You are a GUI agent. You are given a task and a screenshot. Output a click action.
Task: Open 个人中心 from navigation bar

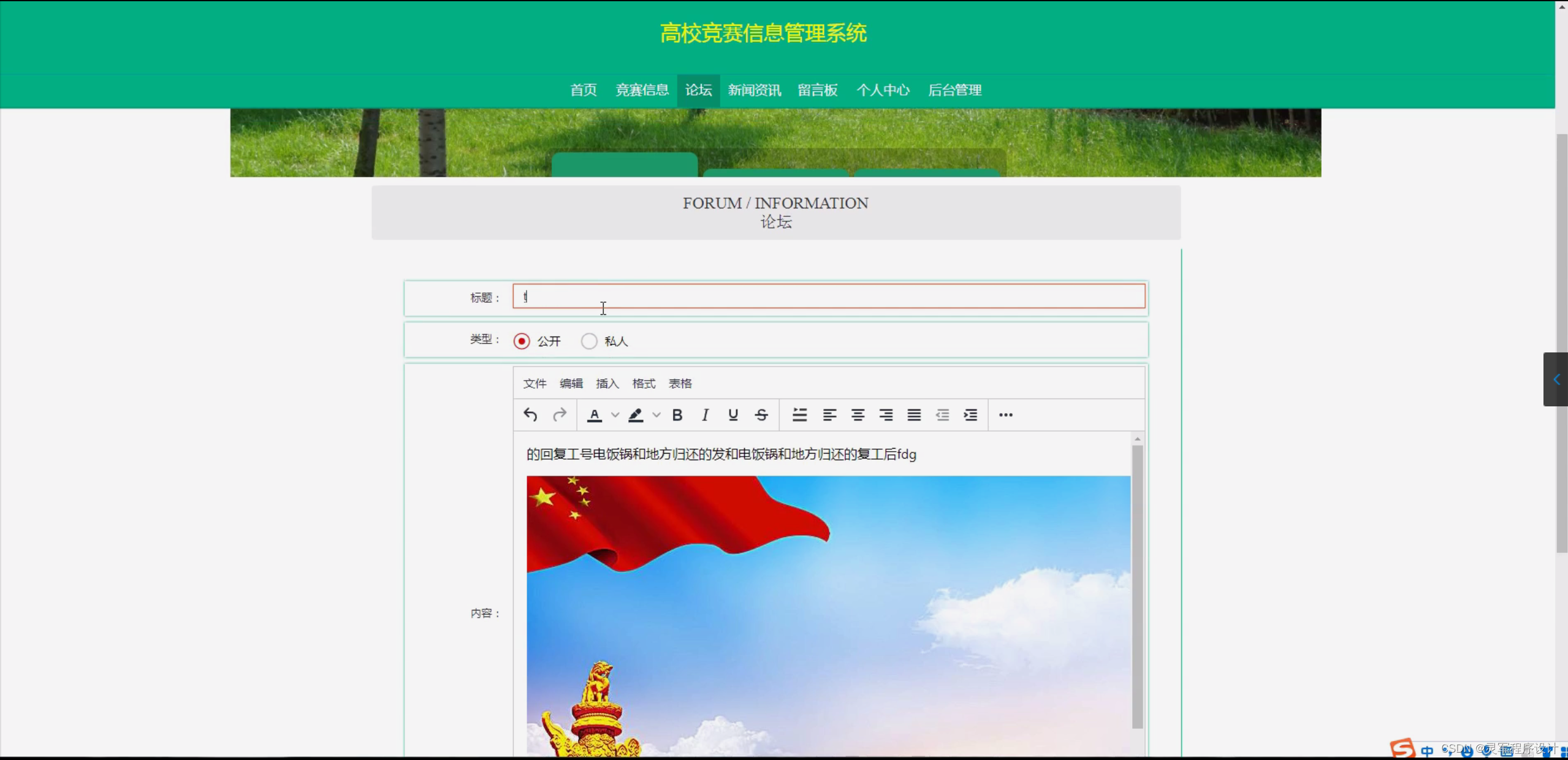(x=883, y=90)
